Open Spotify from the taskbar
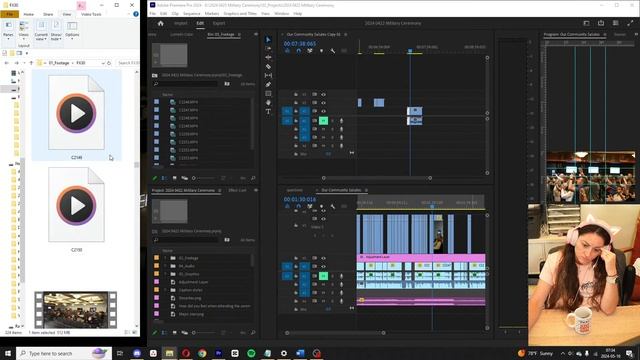Image resolution: width=640 pixels, height=360 pixels. coord(251,353)
